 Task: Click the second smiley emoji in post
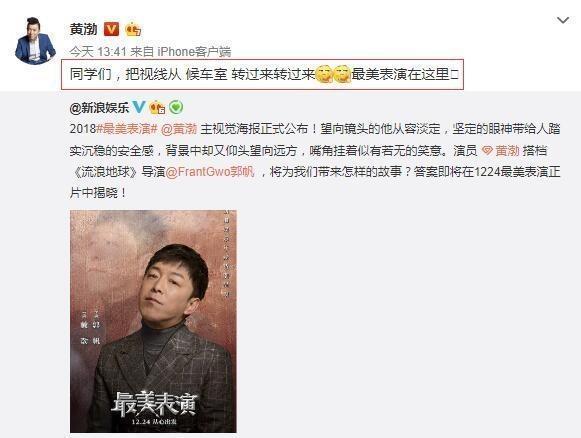click(x=342, y=74)
